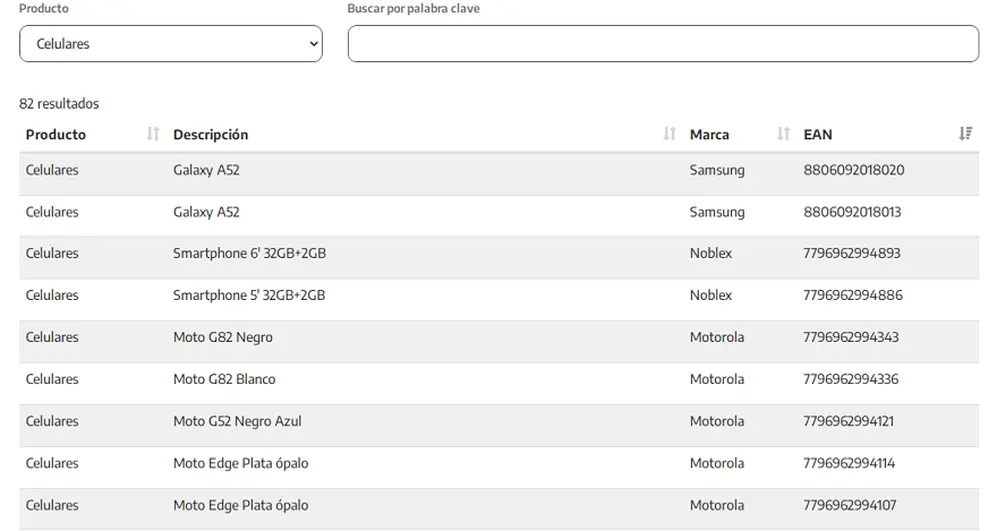This screenshot has width=997, height=531.
Task: Click Moto Edge Plata ópalo for EAN 7796962994107
Action: [240, 505]
